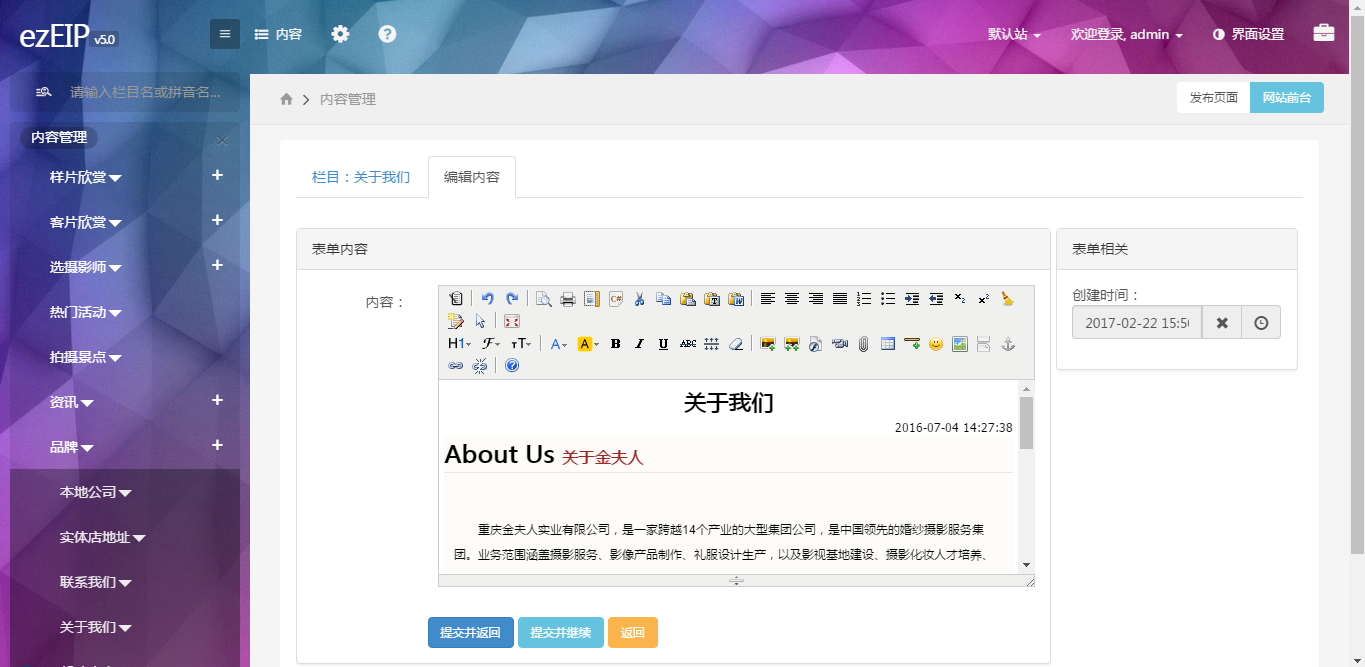Image resolution: width=1365 pixels, height=667 pixels.
Task: Open the briefcase icon in header
Action: pos(1324,33)
